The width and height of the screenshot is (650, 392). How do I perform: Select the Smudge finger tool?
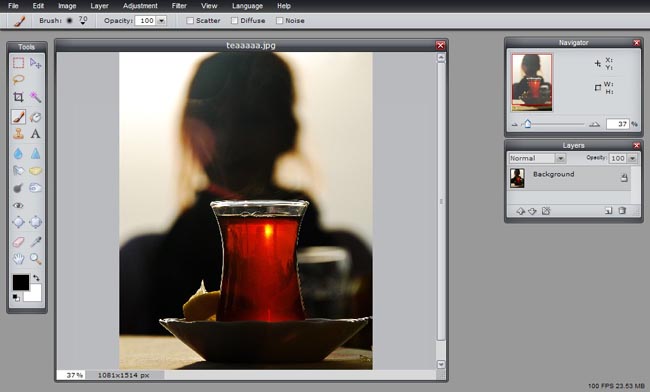pyautogui.click(x=18, y=170)
